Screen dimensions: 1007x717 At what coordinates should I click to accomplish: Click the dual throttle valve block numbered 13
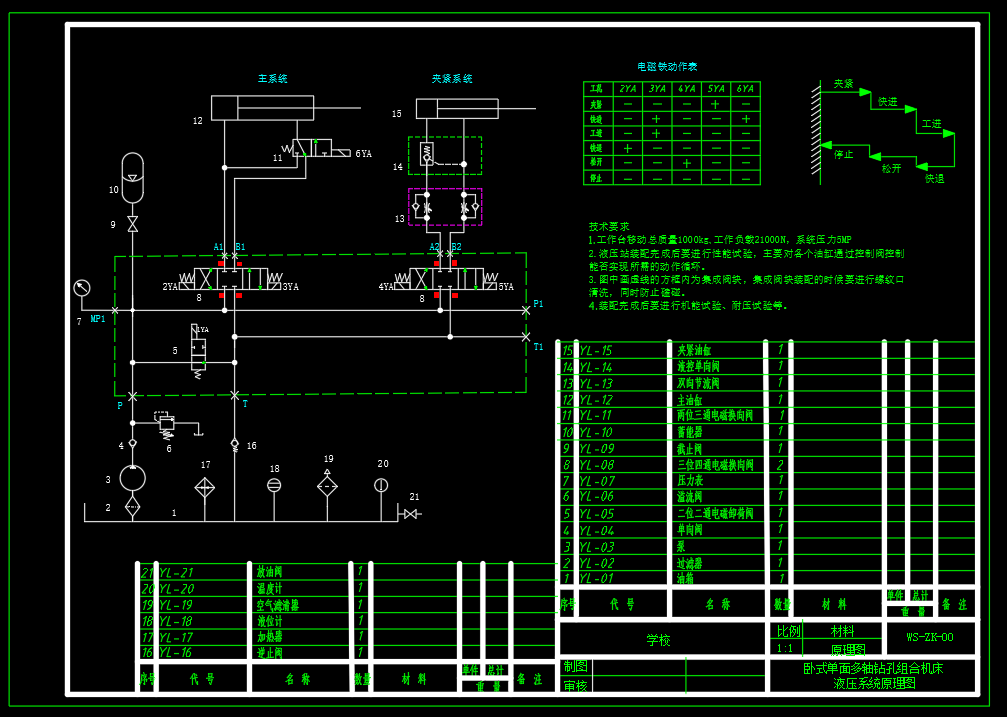[x=445, y=207]
